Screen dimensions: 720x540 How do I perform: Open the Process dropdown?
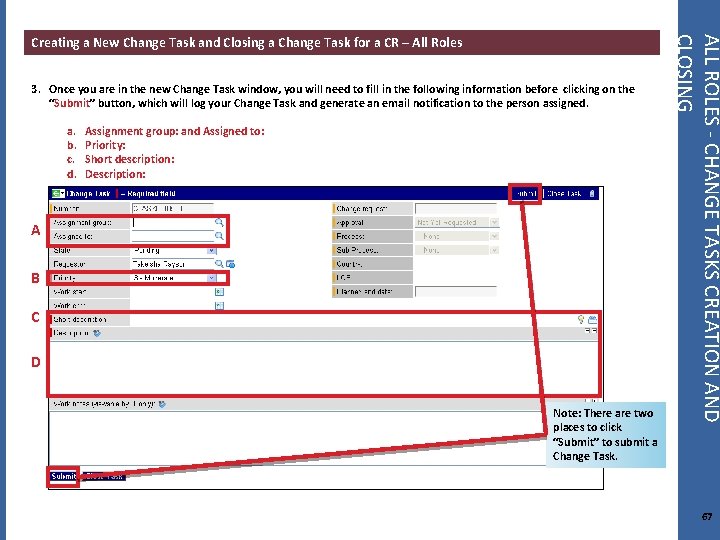[494, 236]
